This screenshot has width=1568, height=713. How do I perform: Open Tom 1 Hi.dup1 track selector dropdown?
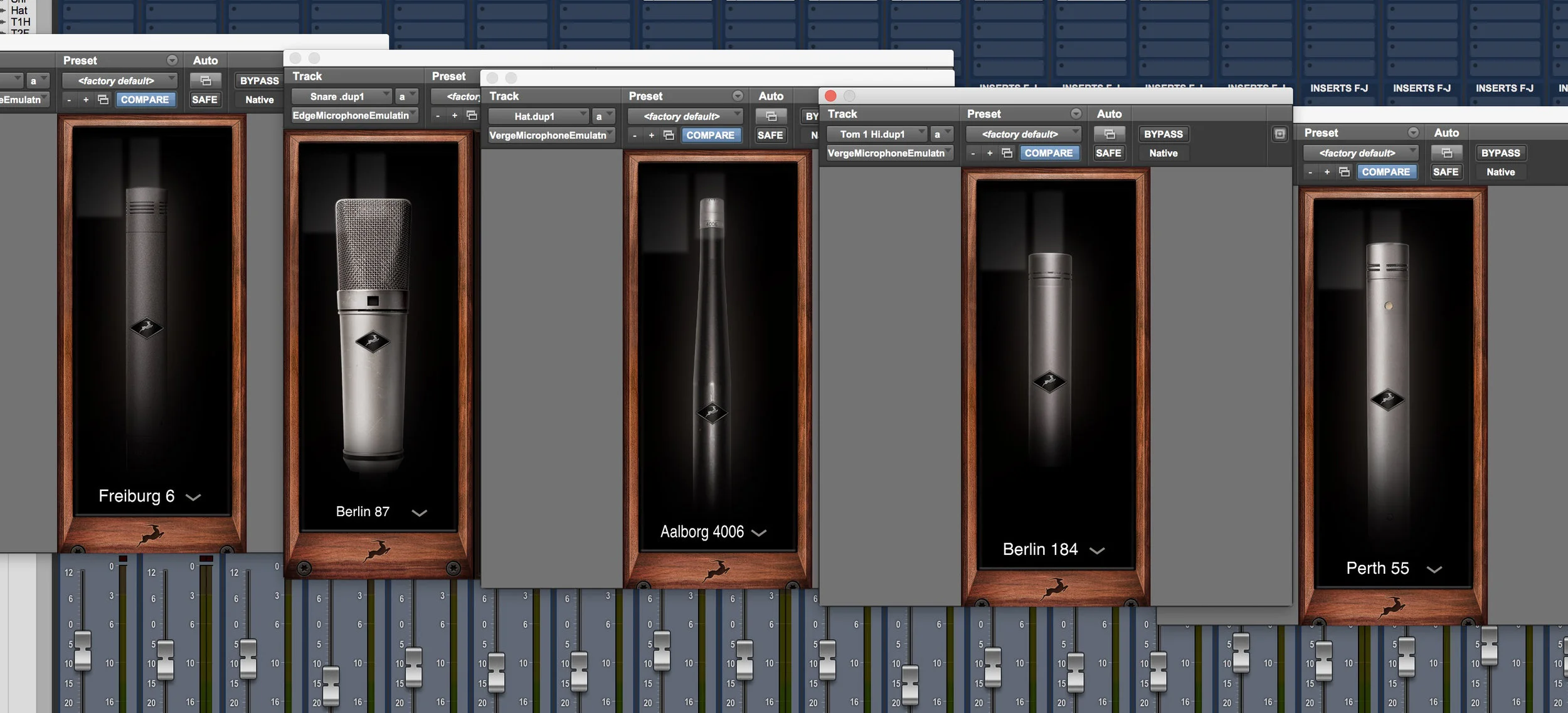pyautogui.click(x=877, y=134)
